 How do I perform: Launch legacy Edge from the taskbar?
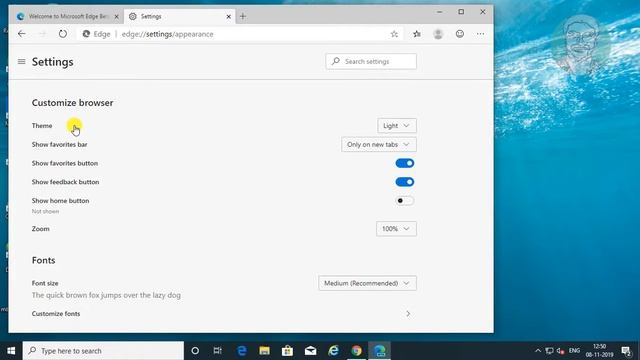(242, 351)
